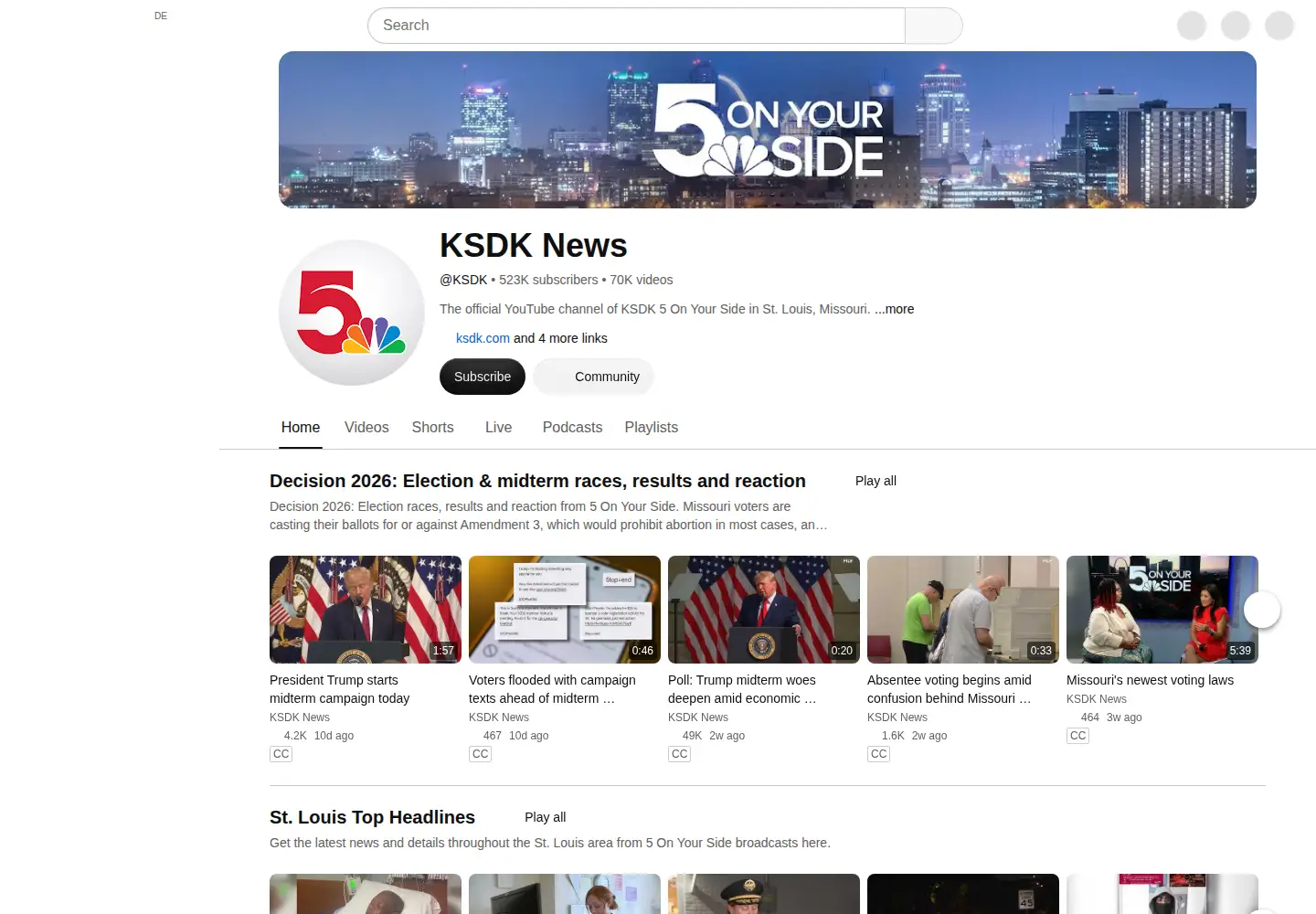
Task: Open the Voters flooded with texts thumbnail
Action: [565, 610]
